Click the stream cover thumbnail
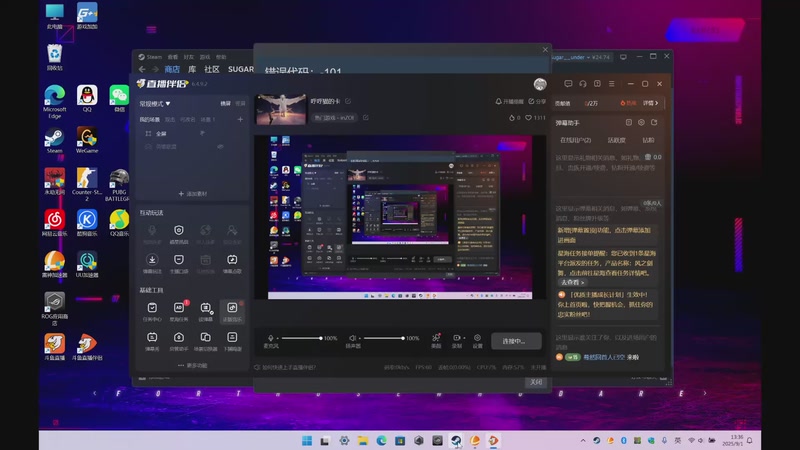The width and height of the screenshot is (800, 450). point(281,110)
